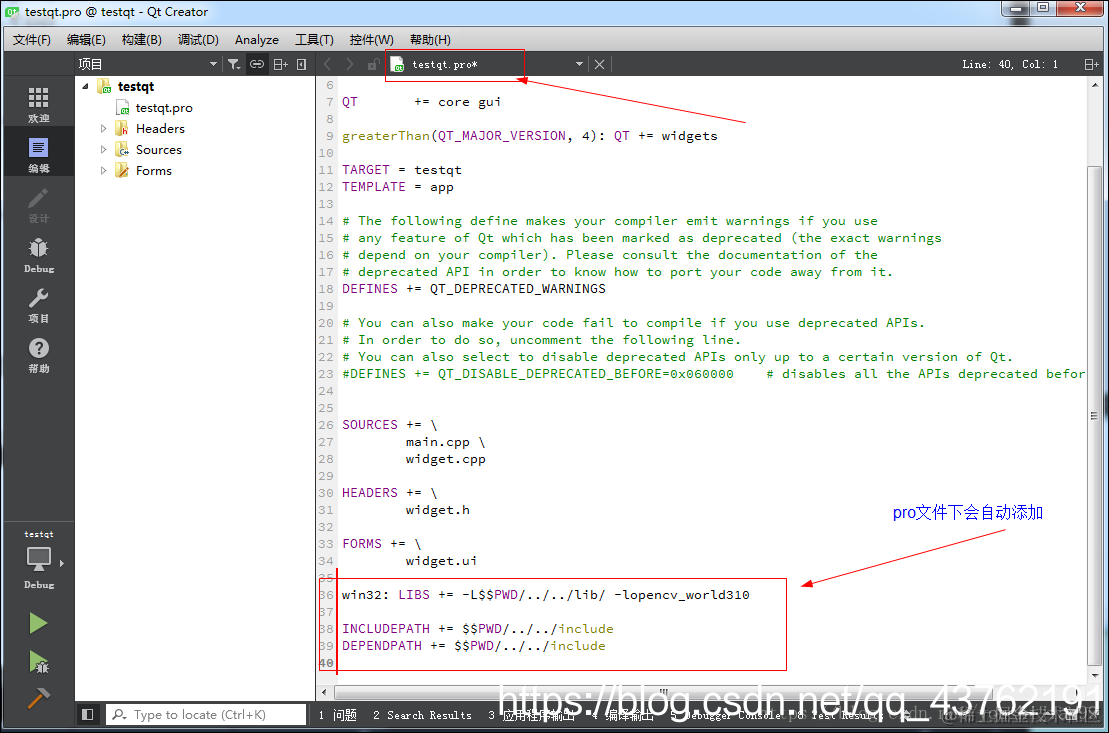Click the TARGET = testqt line
The width and height of the screenshot is (1109, 733).
click(402, 170)
